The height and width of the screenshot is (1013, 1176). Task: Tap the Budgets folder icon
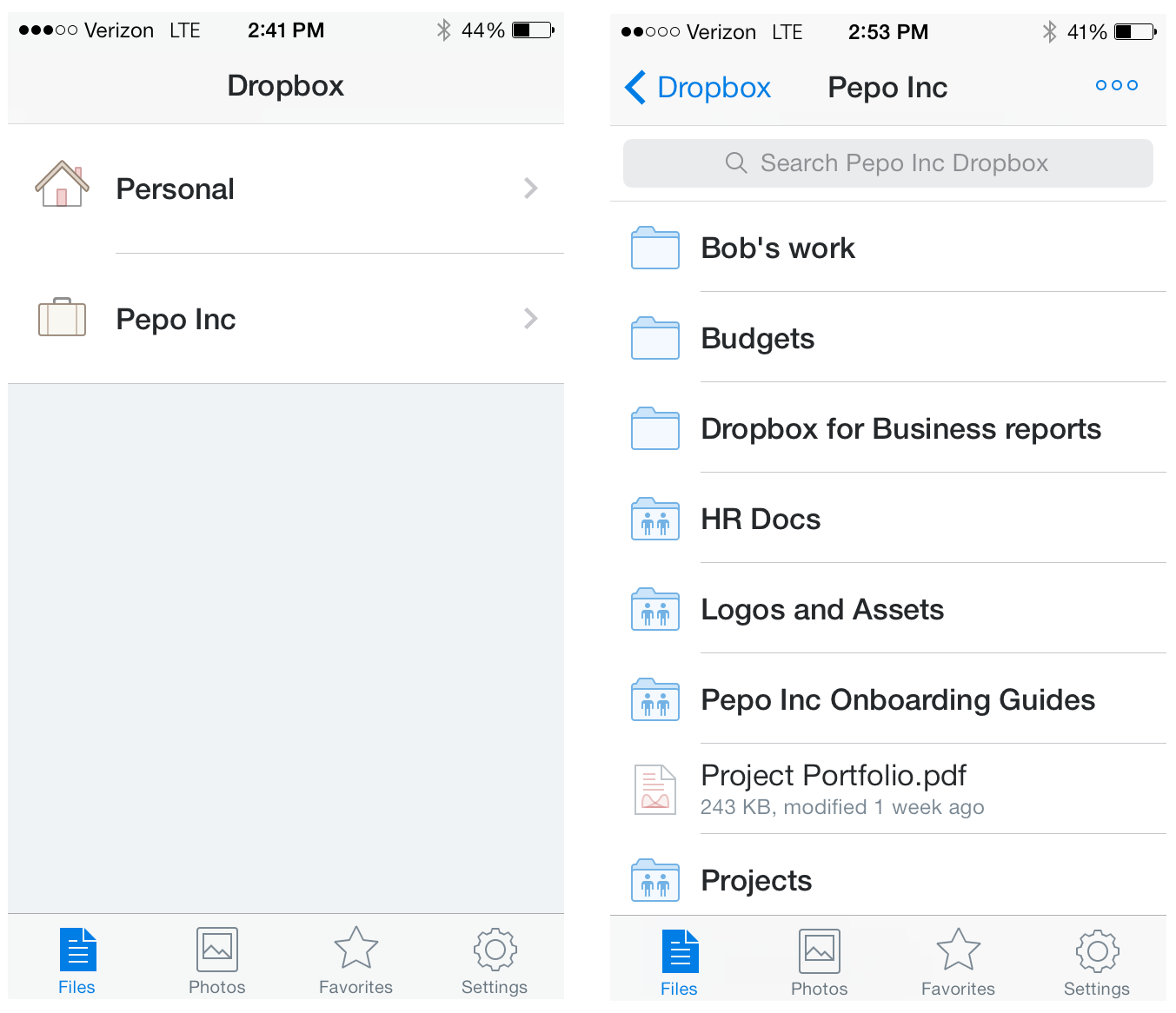[654, 339]
